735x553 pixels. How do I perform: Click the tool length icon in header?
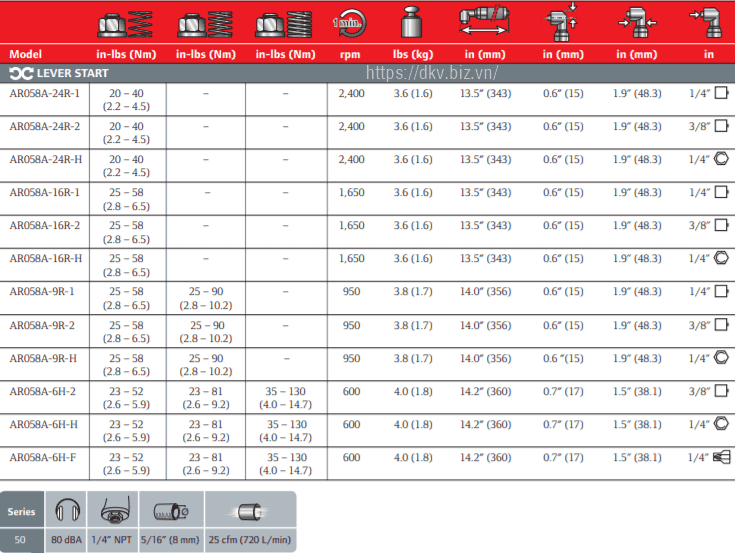coord(485,22)
